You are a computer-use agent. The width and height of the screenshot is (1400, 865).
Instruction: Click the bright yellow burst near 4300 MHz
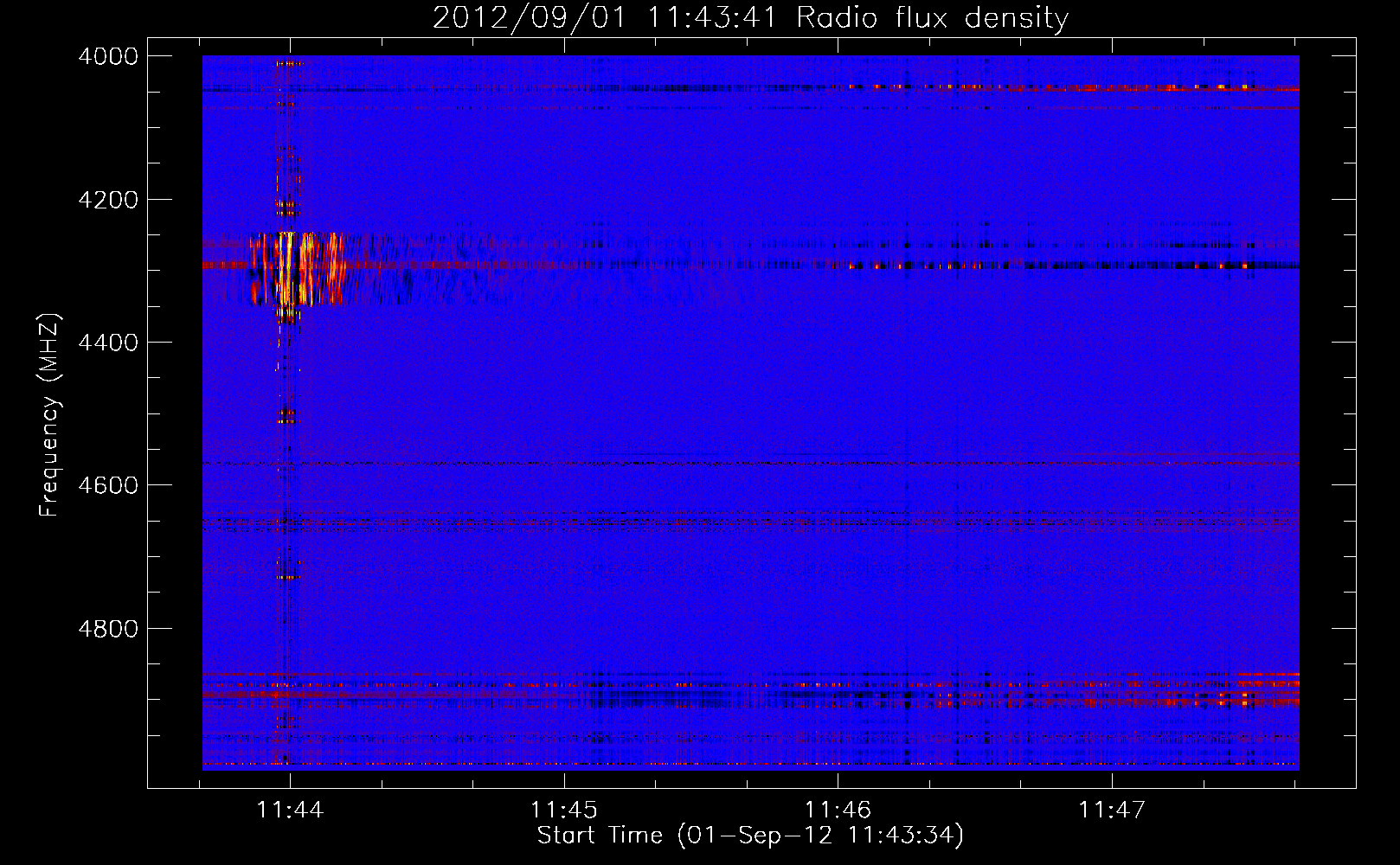[298, 268]
